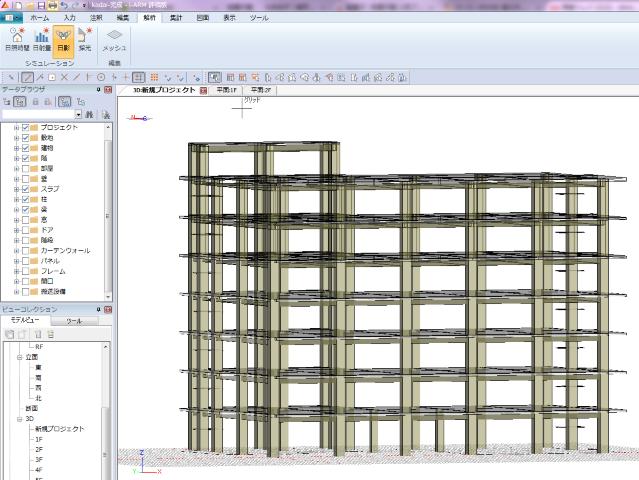Check the カーテンウォール curtain wall checkbox
The image size is (639, 480).
click(25, 251)
